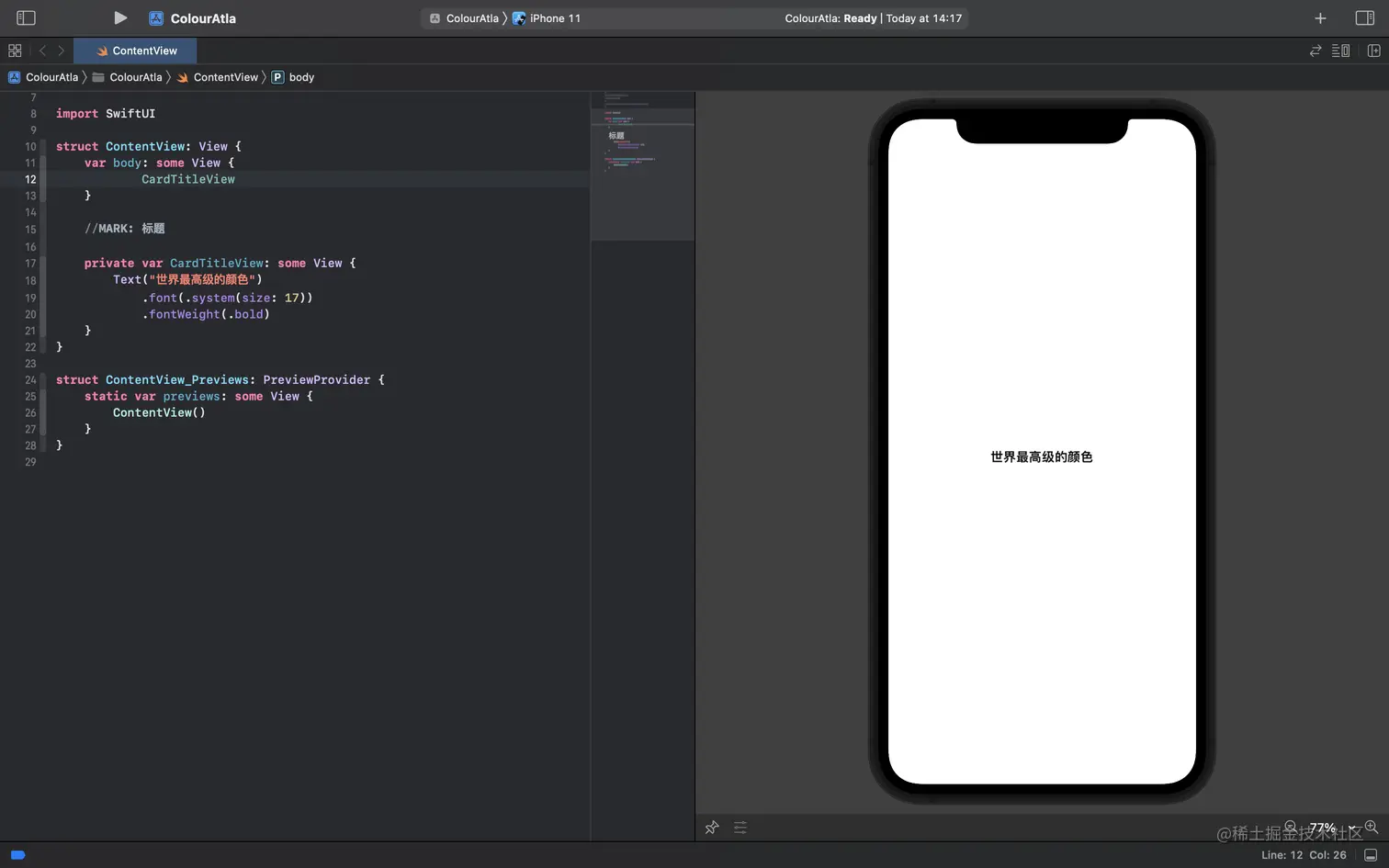
Task: Add a new editor pane on right
Action: [x=1374, y=51]
